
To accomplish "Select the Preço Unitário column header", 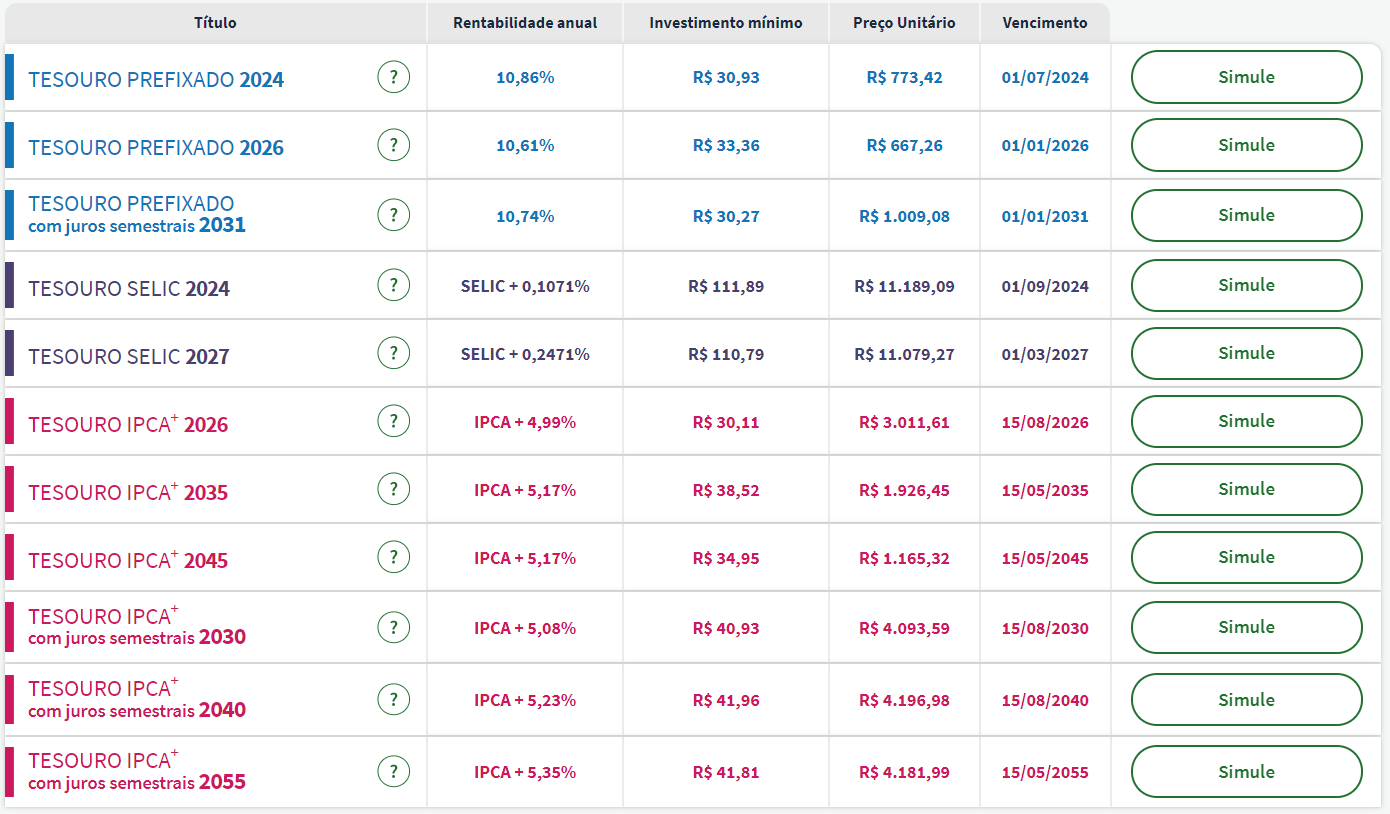I will 904,23.
